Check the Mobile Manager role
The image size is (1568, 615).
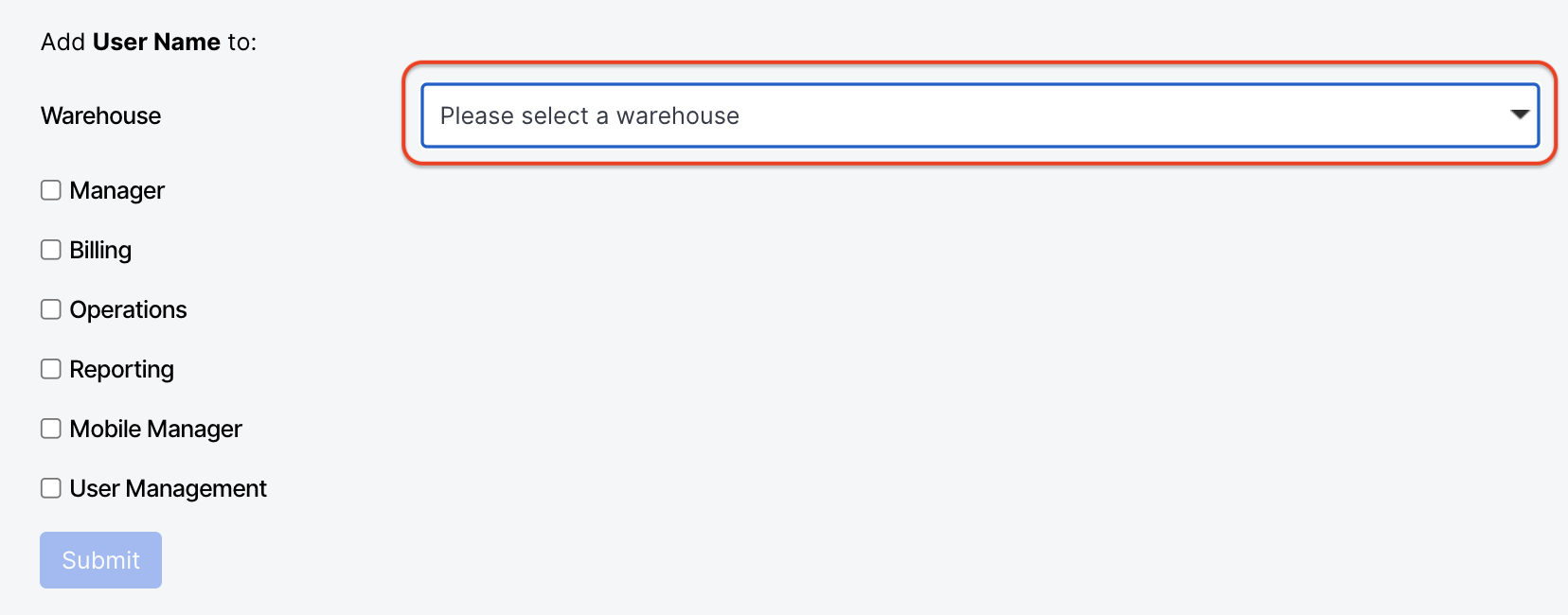click(x=50, y=428)
